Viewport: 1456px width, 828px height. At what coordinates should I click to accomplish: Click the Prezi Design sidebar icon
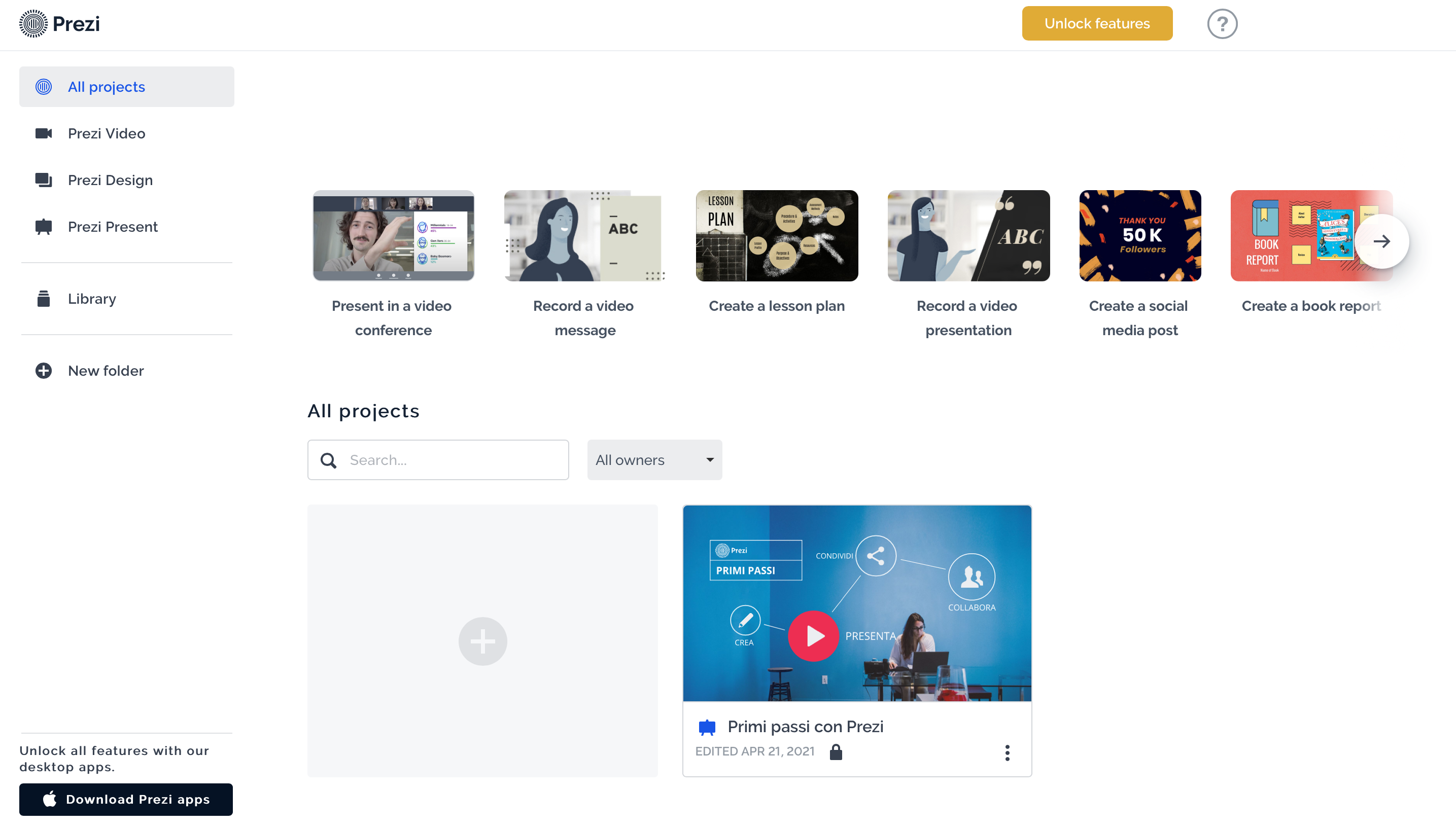pyautogui.click(x=43, y=179)
